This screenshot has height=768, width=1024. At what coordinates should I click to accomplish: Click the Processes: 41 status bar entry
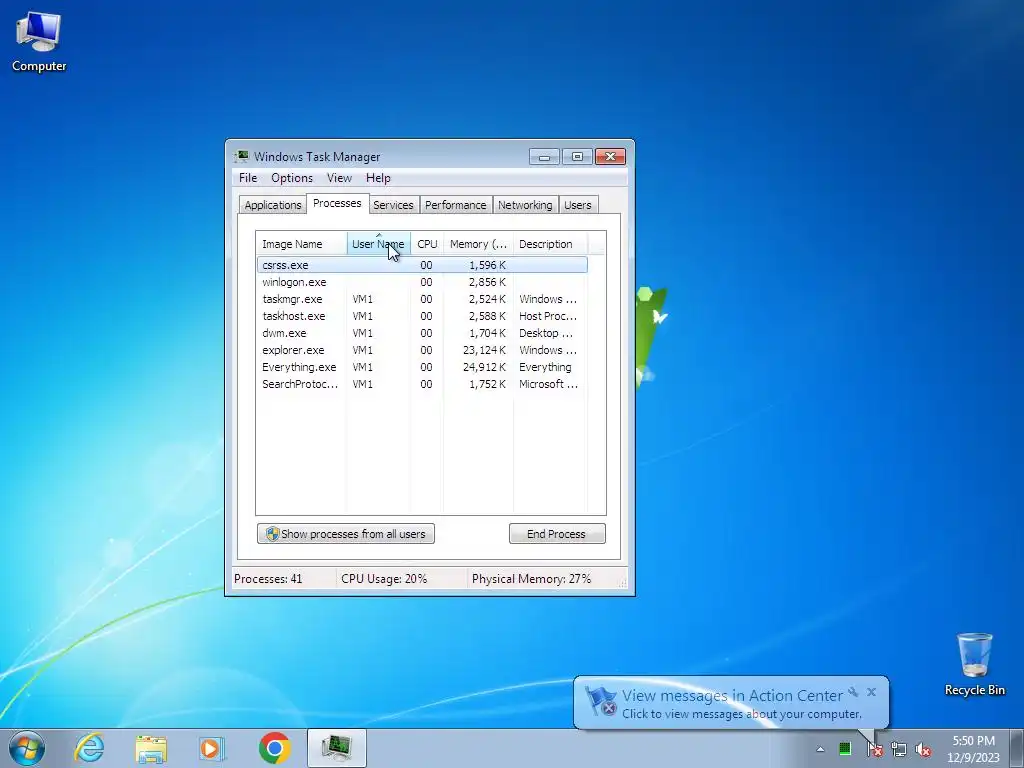268,579
